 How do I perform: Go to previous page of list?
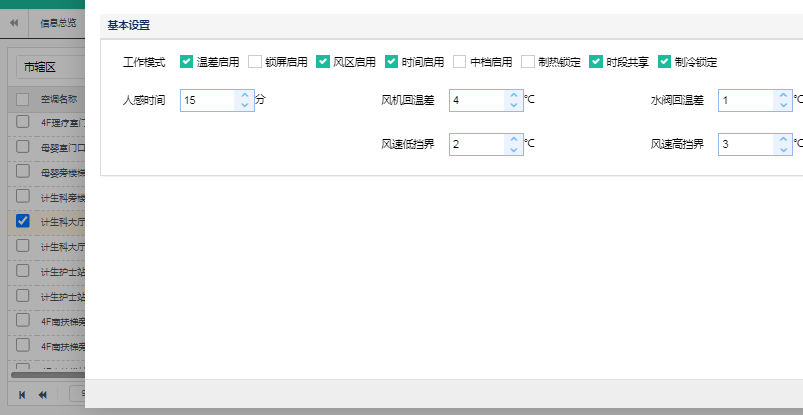(x=43, y=395)
